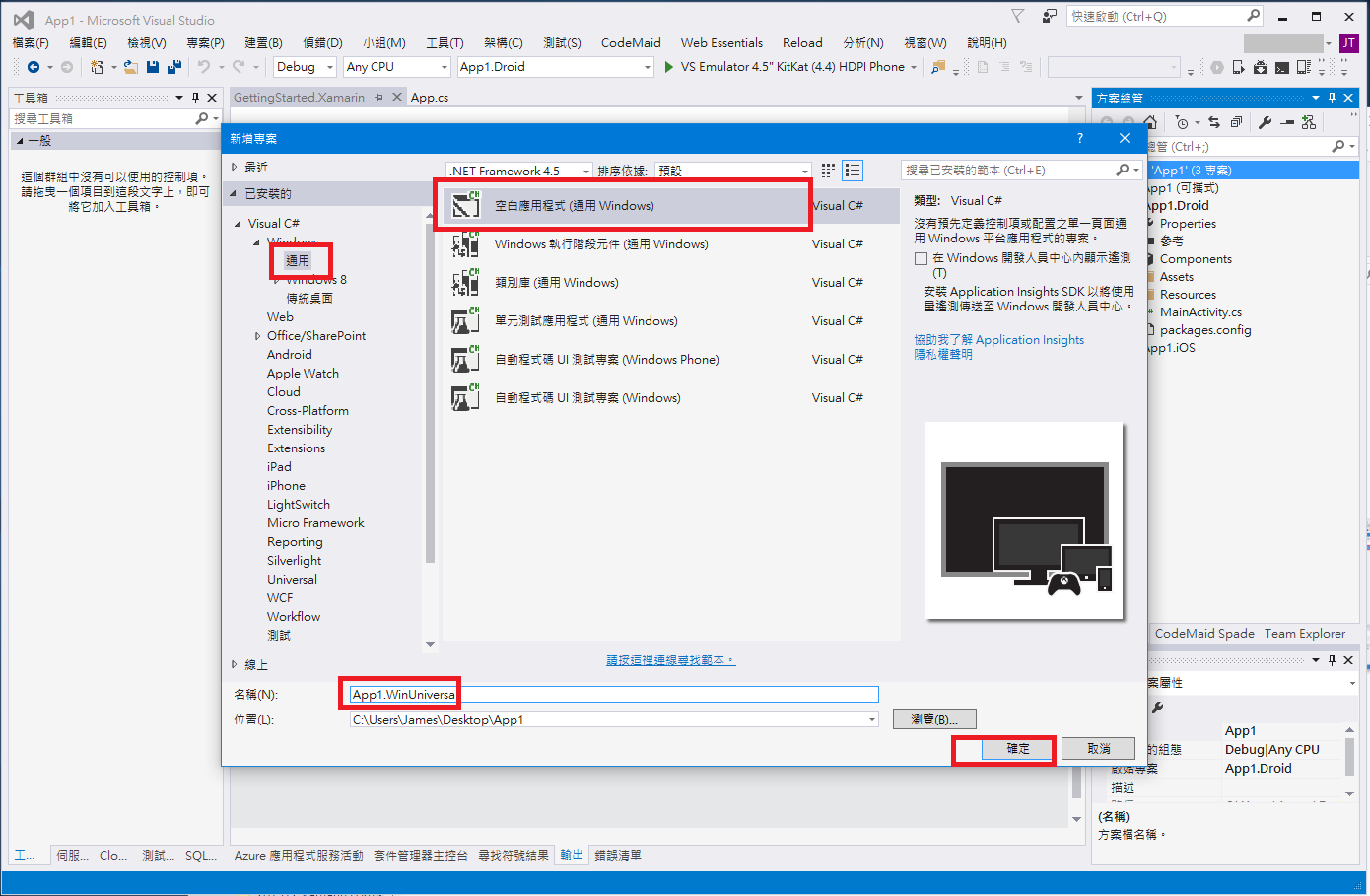
Task: Switch to the Team Explorer tab
Action: (1305, 634)
